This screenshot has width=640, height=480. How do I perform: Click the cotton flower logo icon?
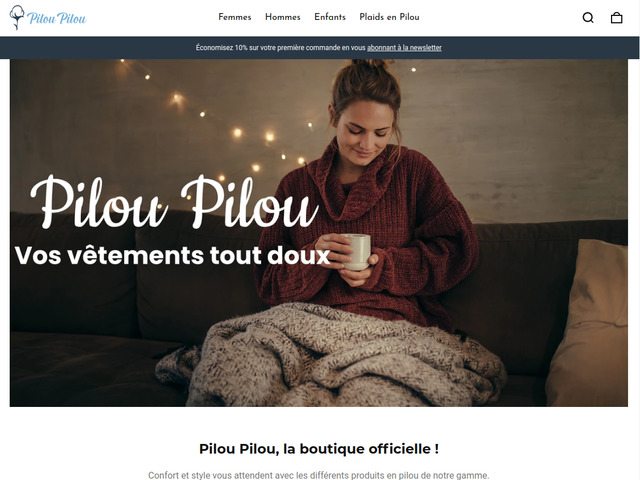[x=16, y=18]
